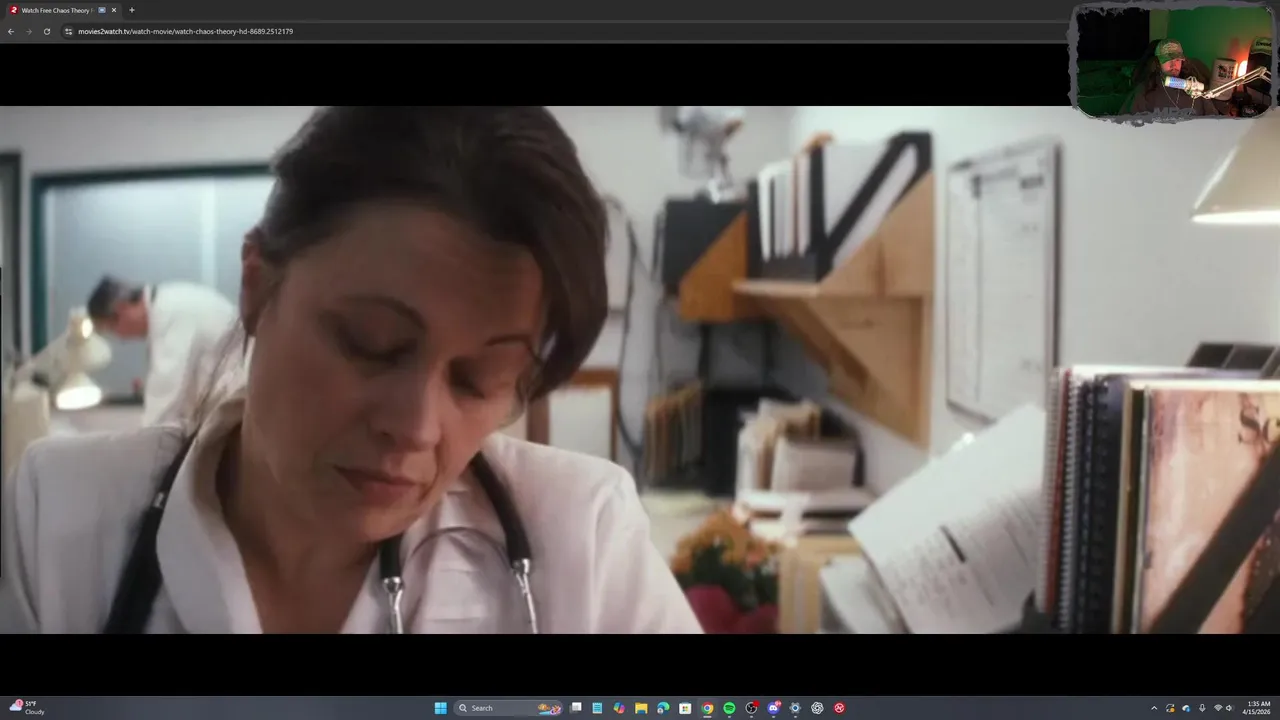Open Task View on the taskbar
The width and height of the screenshot is (1280, 720).
click(576, 708)
